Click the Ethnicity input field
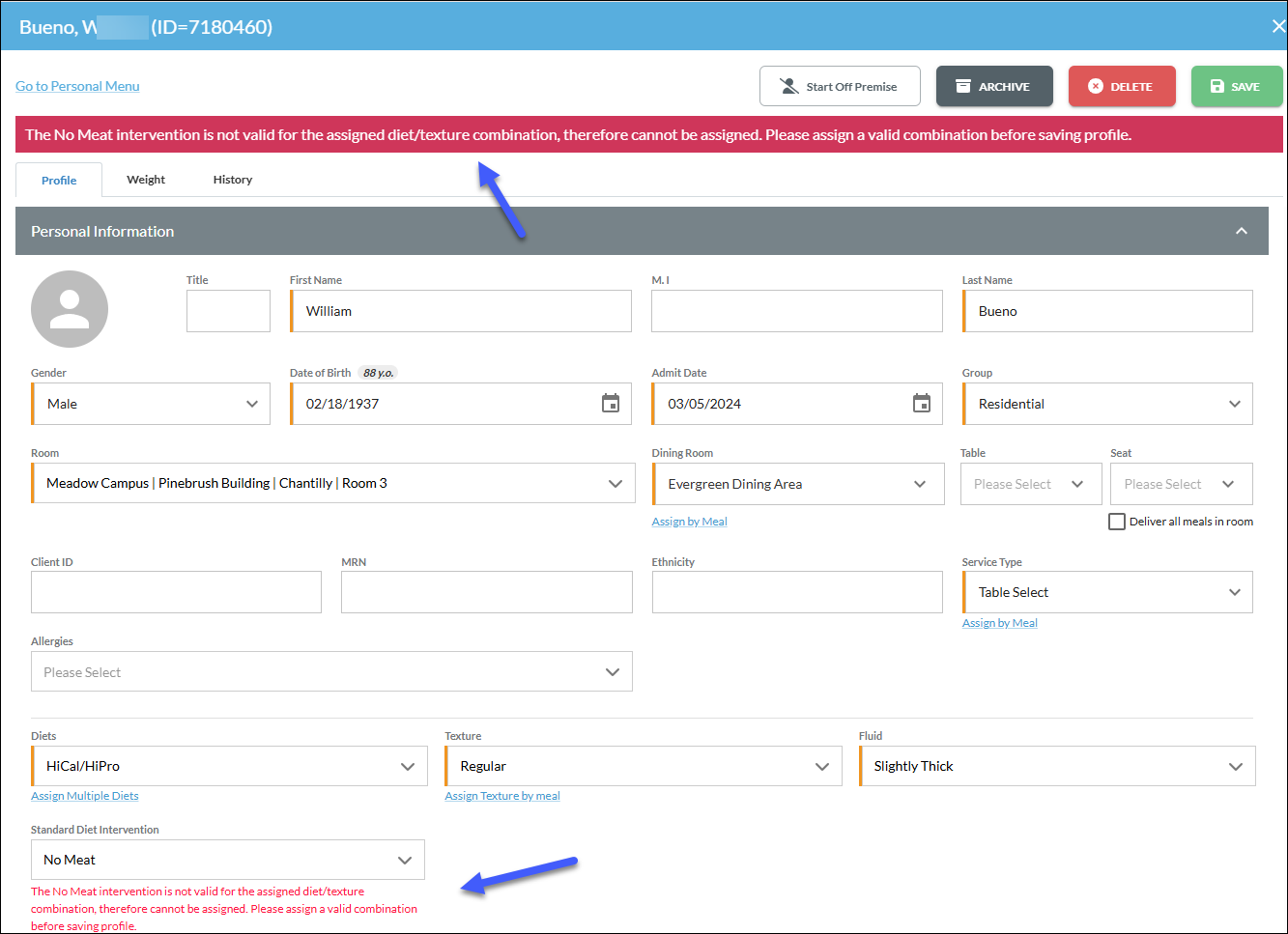The image size is (1288, 934). pyautogui.click(x=797, y=592)
